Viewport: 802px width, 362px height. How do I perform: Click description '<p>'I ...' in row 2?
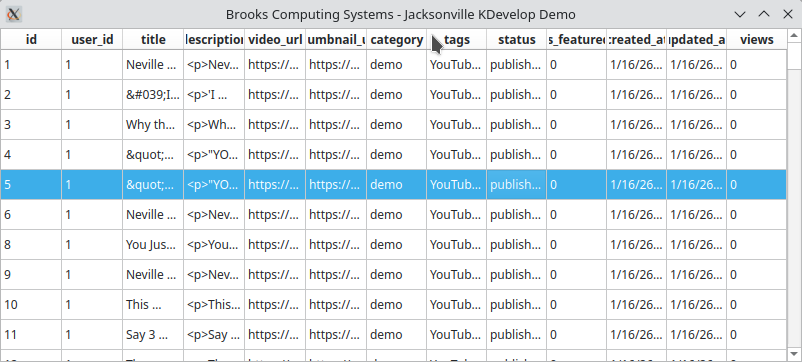click(214, 95)
